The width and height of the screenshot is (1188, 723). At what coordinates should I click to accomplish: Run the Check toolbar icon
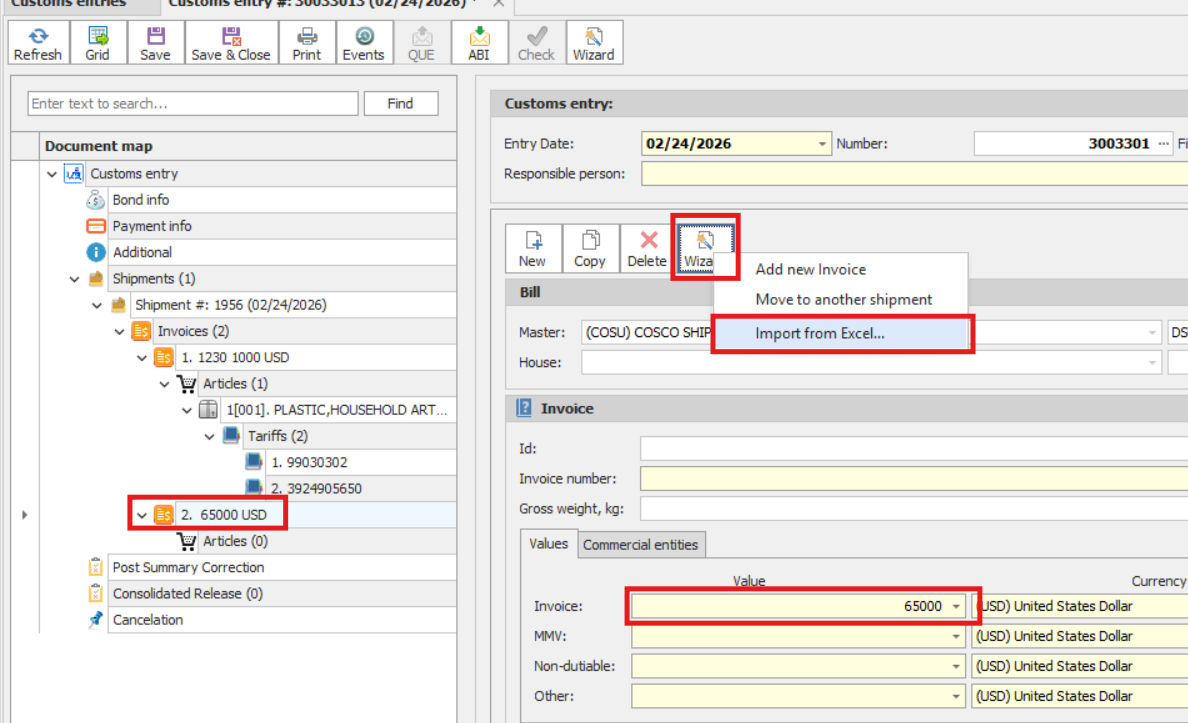click(x=536, y=42)
